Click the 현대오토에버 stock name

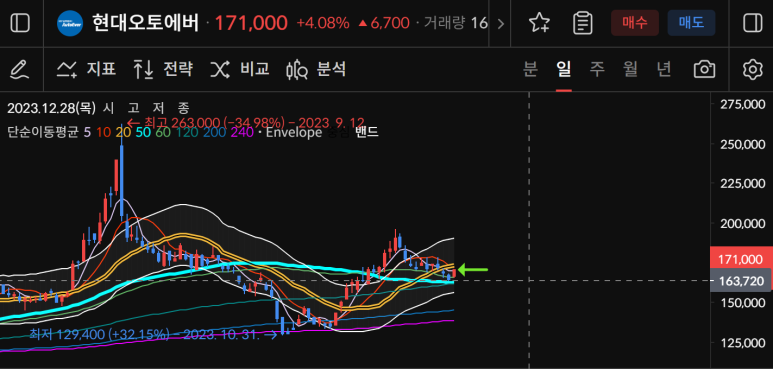click(145, 23)
